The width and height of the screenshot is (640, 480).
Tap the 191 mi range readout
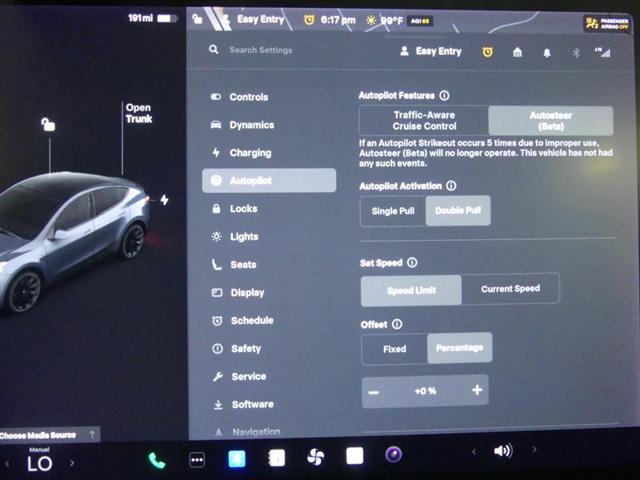(x=140, y=18)
